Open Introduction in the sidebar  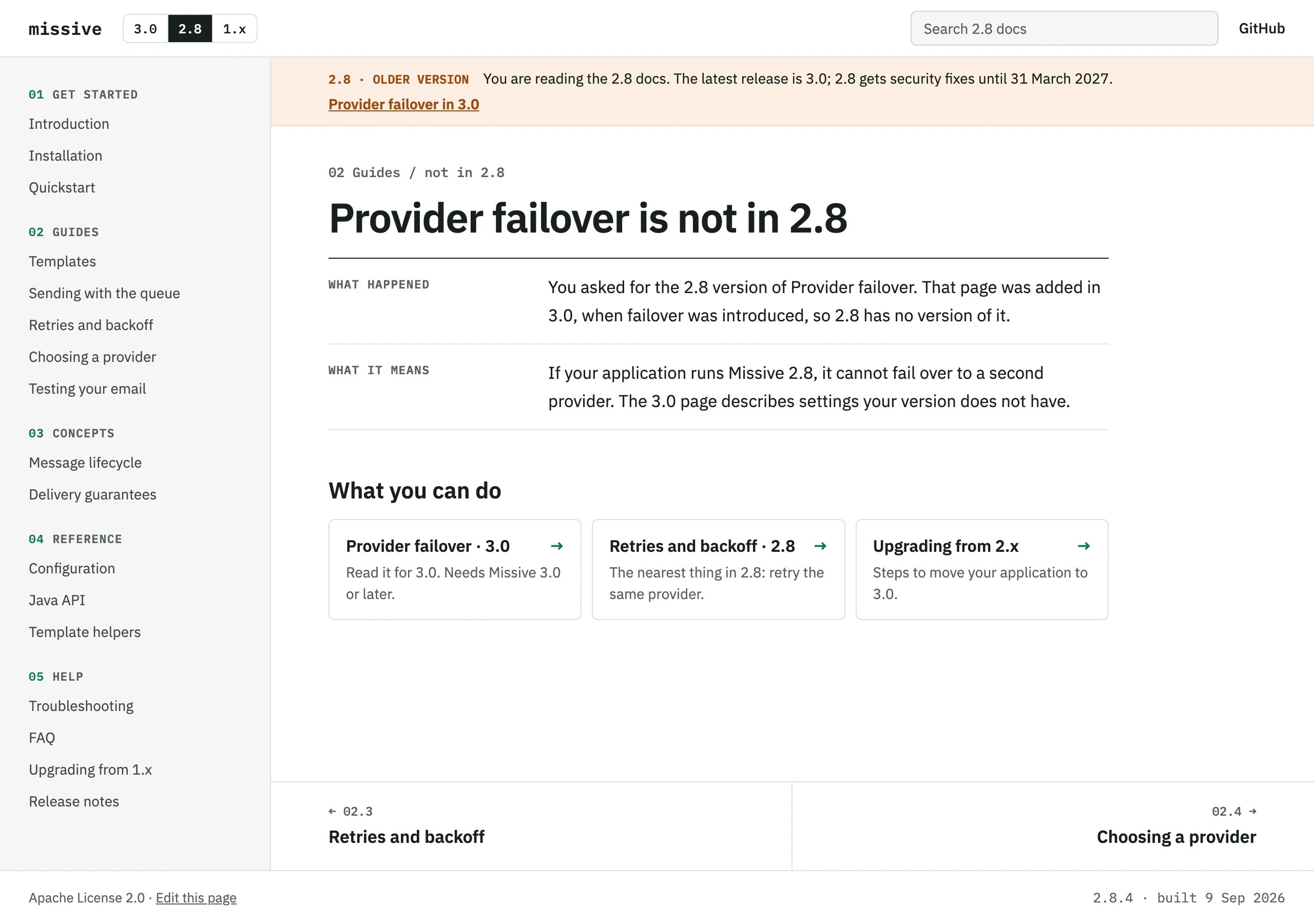coord(69,124)
